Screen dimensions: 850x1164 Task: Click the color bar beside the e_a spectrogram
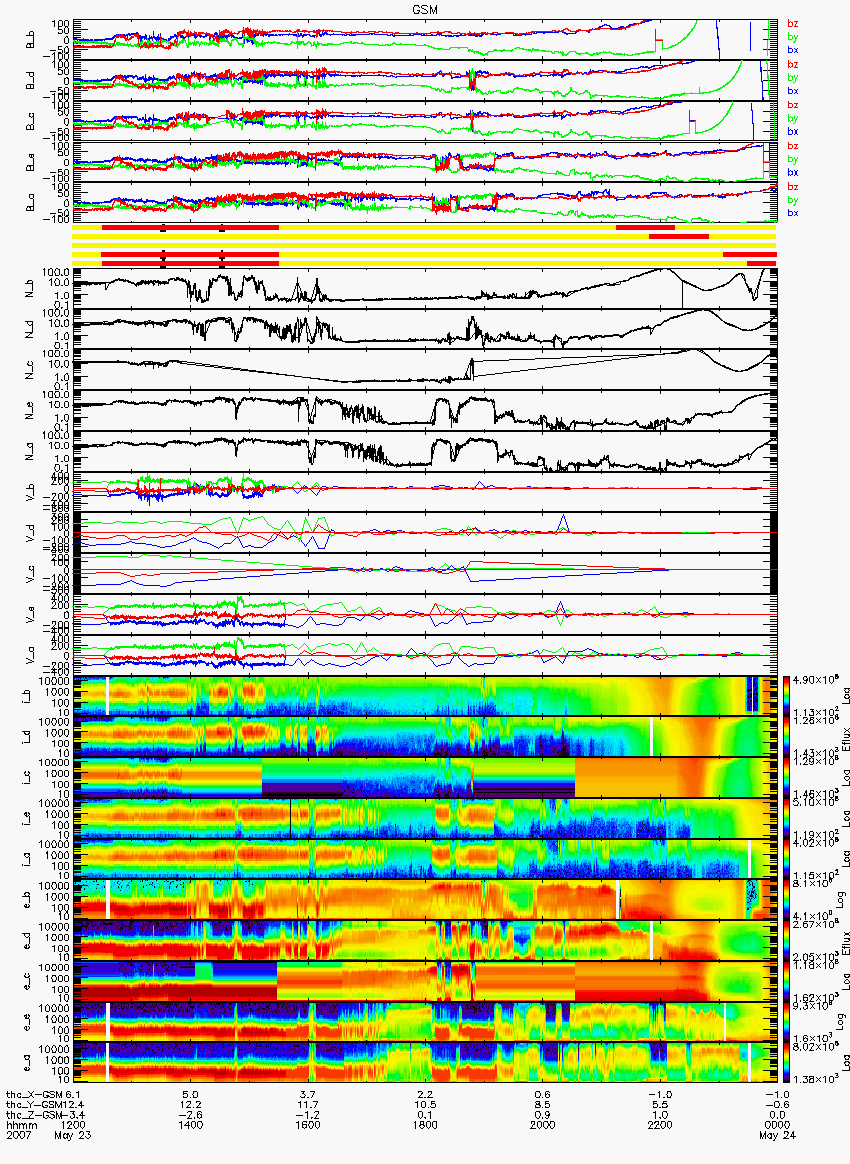785,1064
